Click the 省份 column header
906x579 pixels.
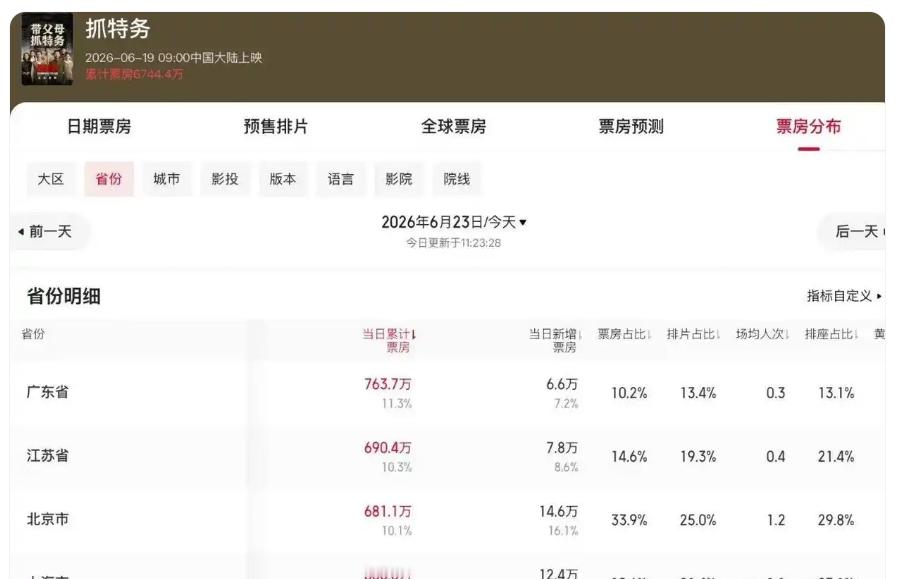tap(33, 334)
